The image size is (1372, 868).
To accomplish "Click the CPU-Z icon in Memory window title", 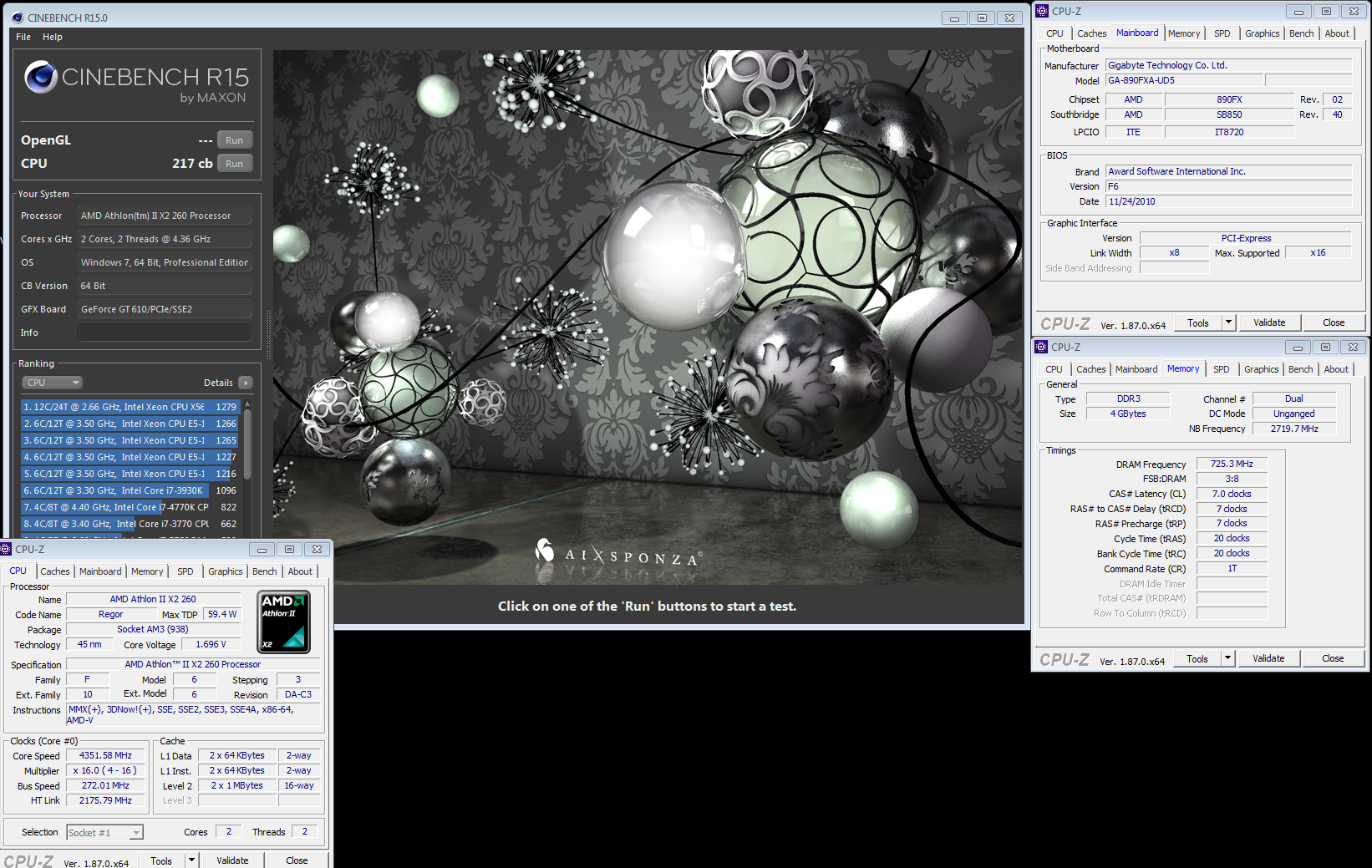I will (1041, 347).
